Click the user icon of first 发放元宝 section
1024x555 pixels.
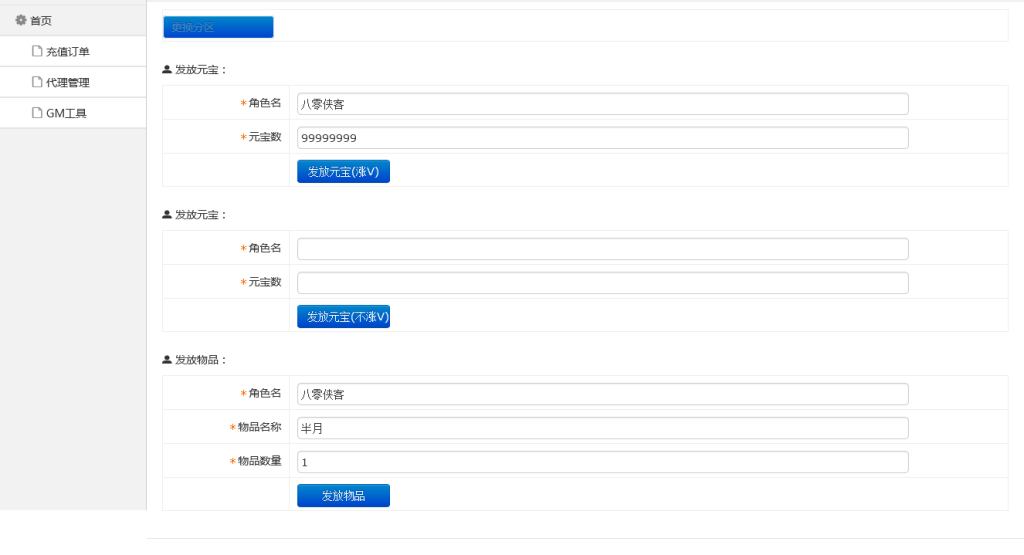coord(167,69)
